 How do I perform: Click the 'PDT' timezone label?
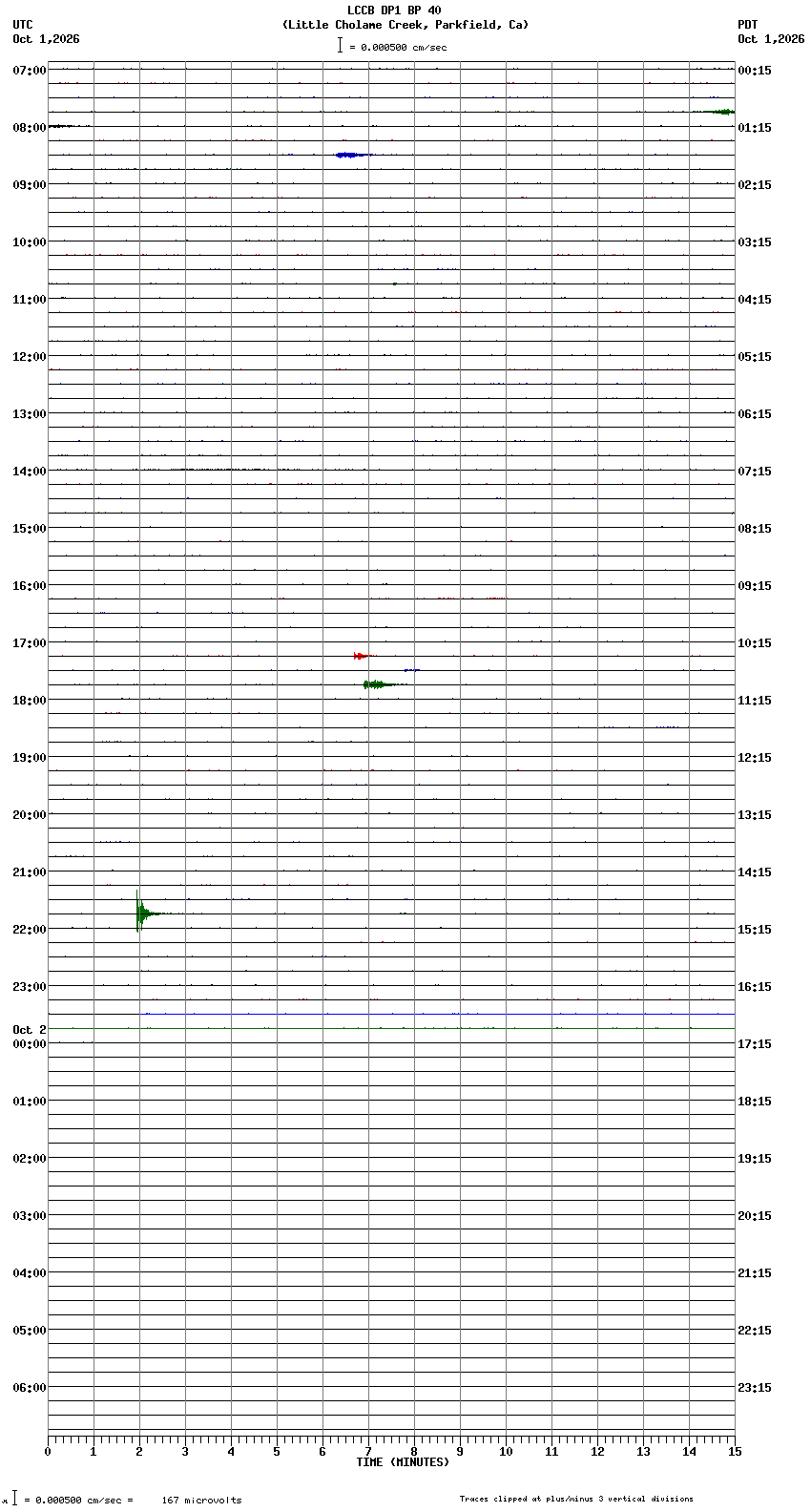[747, 25]
